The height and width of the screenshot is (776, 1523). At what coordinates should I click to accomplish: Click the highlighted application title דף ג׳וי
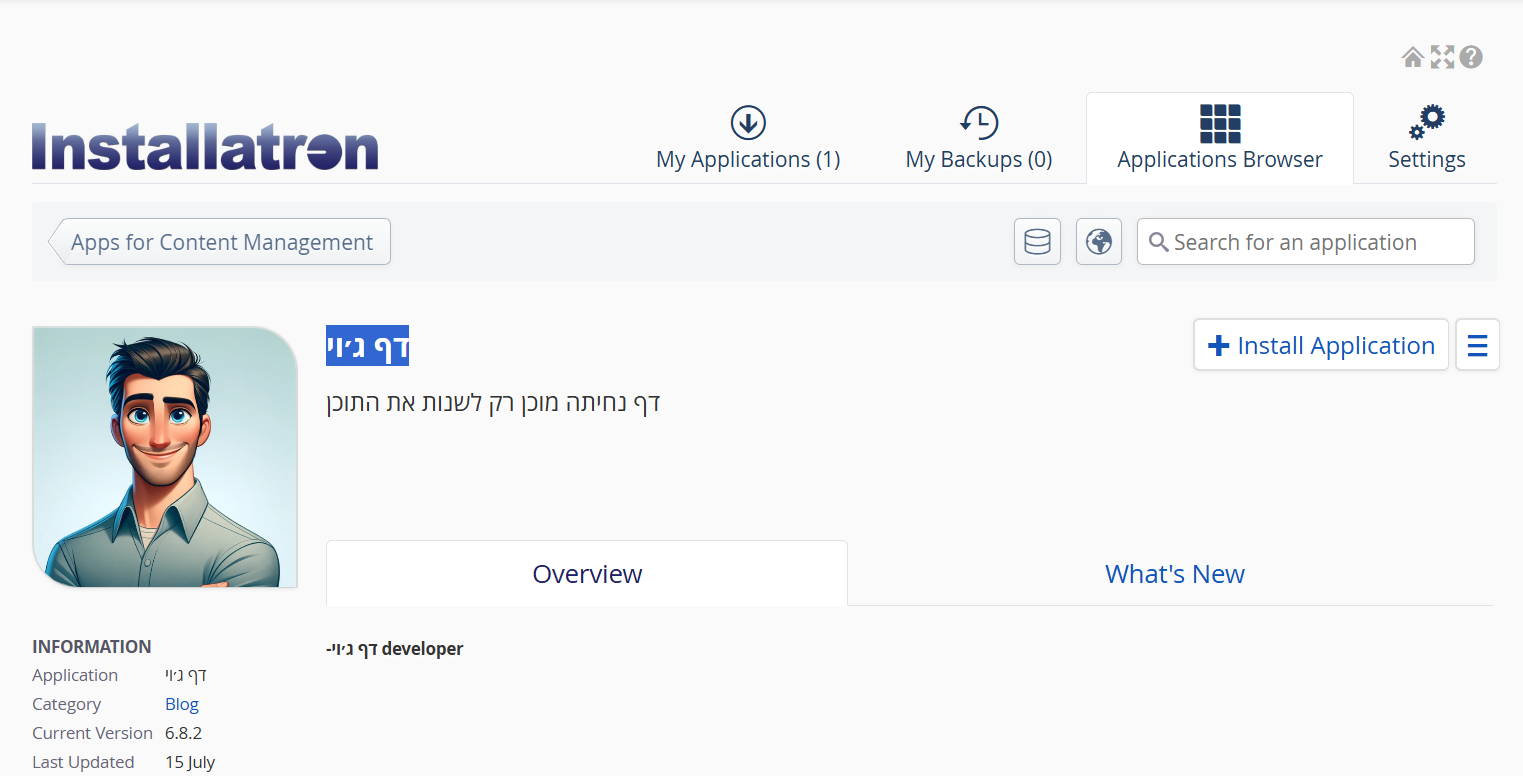pyautogui.click(x=368, y=346)
